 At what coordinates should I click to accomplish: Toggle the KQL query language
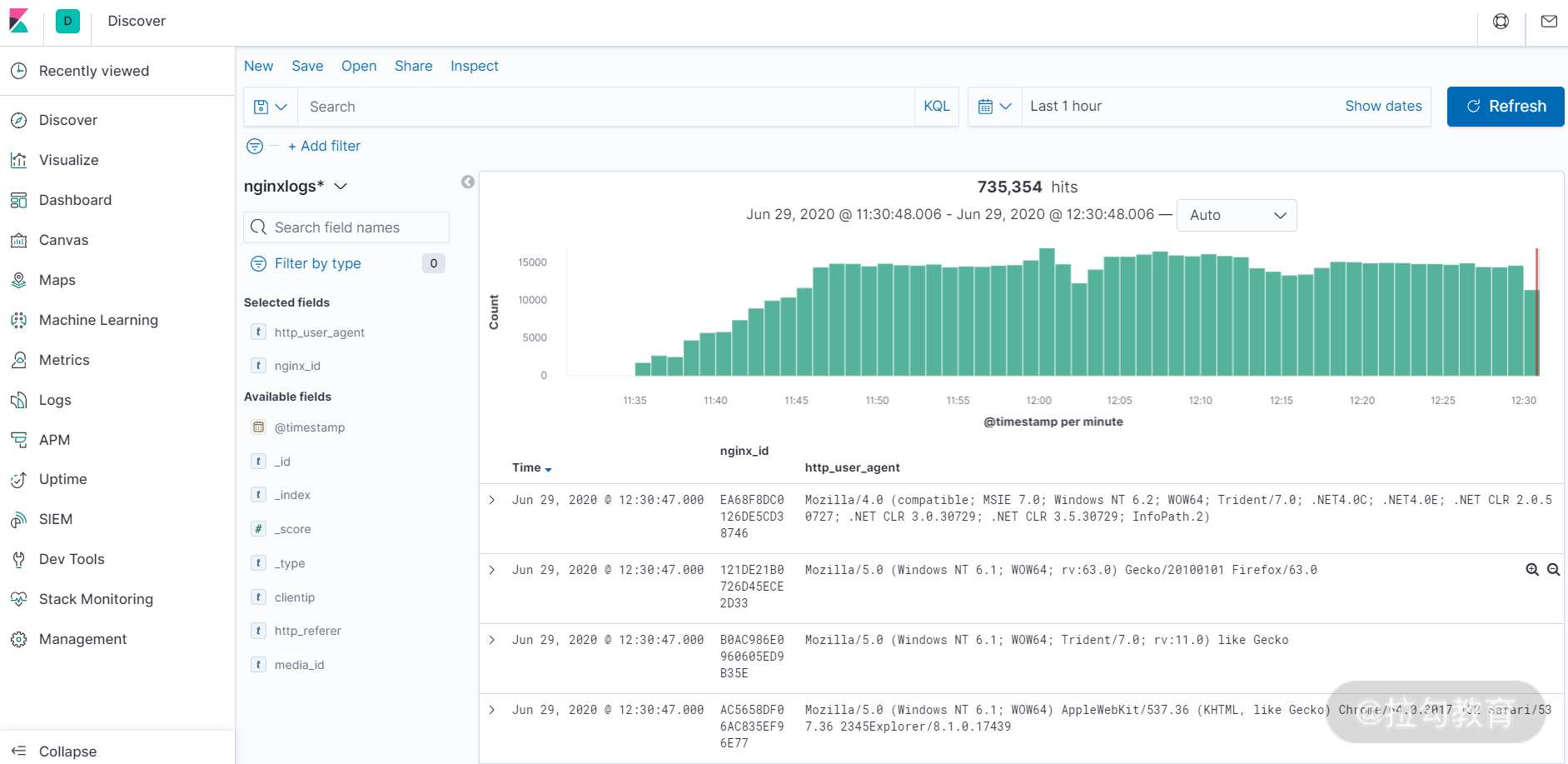(x=937, y=107)
